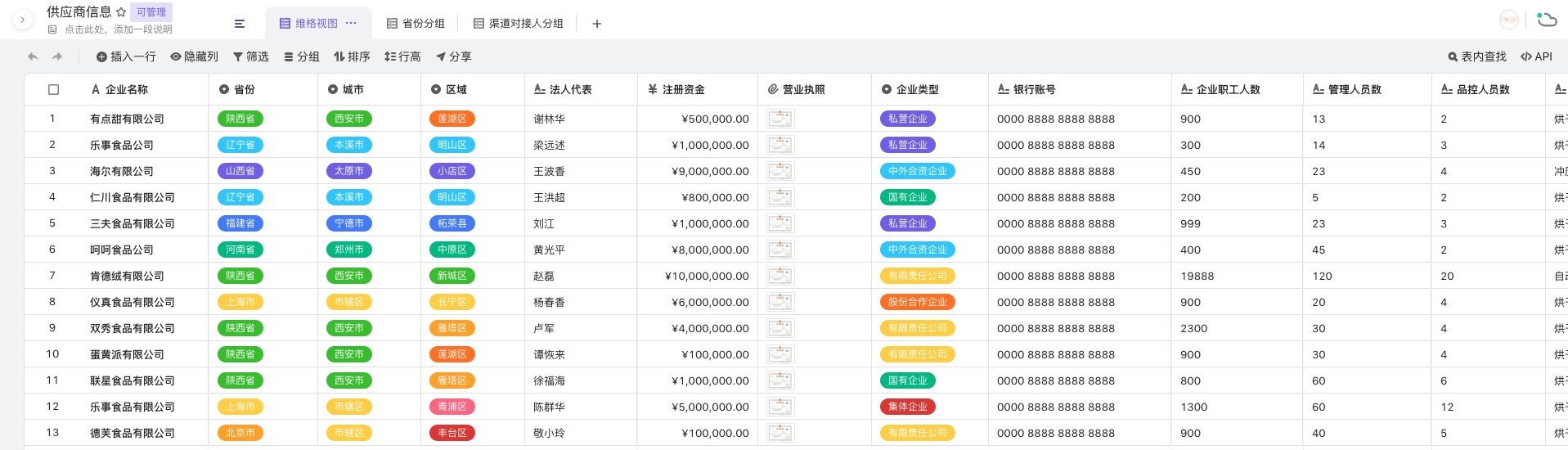This screenshot has height=450, width=1568.
Task: Click 插入一行 to insert a row
Action: click(x=126, y=56)
